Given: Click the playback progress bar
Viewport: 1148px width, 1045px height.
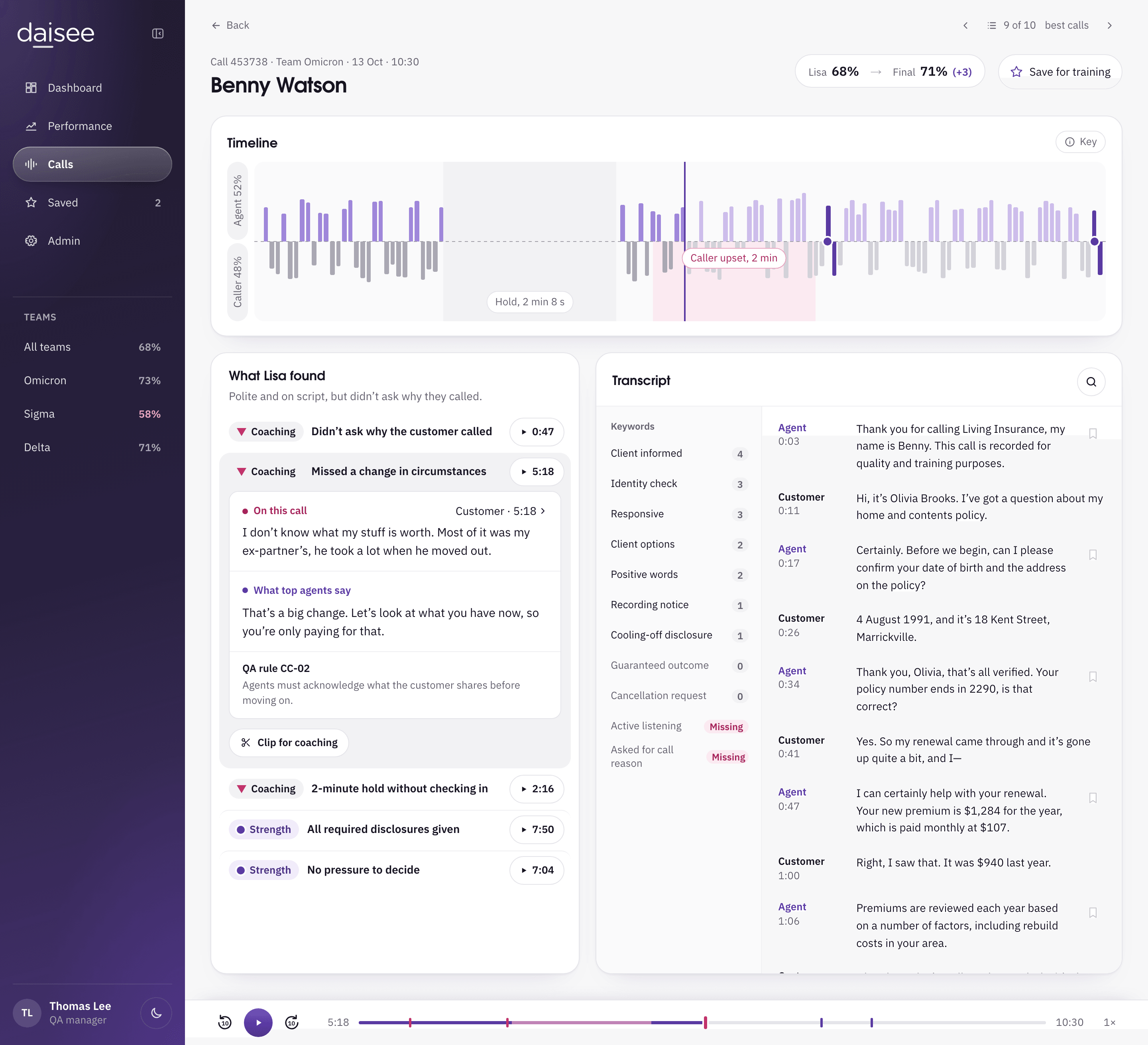Looking at the screenshot, I should 702,1023.
